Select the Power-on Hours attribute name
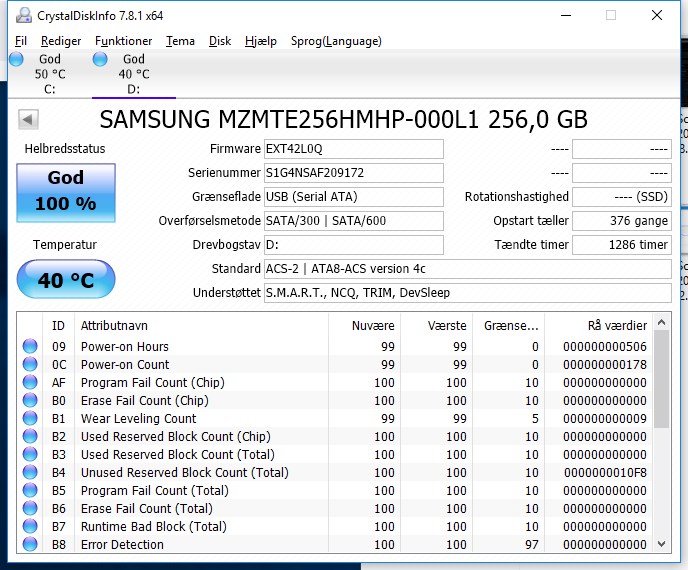 click(x=125, y=347)
